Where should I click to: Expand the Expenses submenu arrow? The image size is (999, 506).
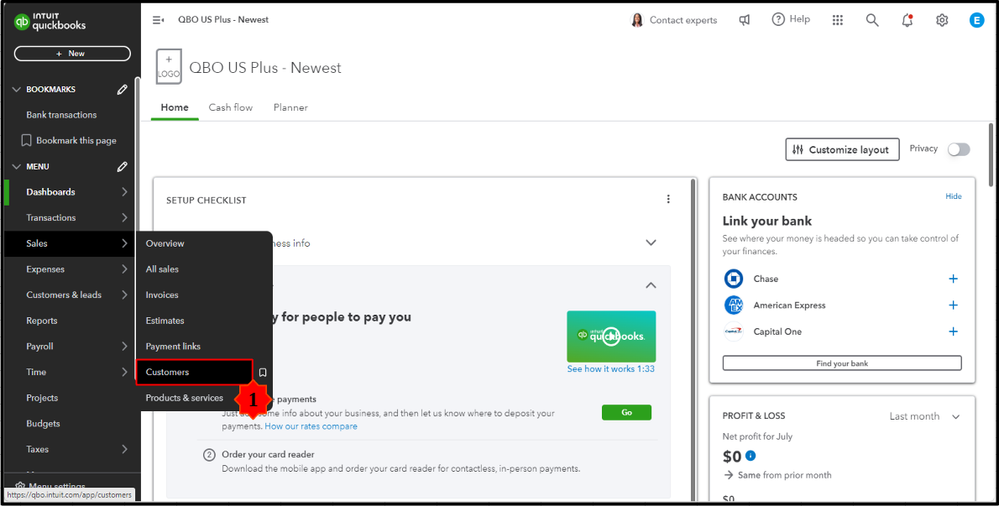click(124, 269)
